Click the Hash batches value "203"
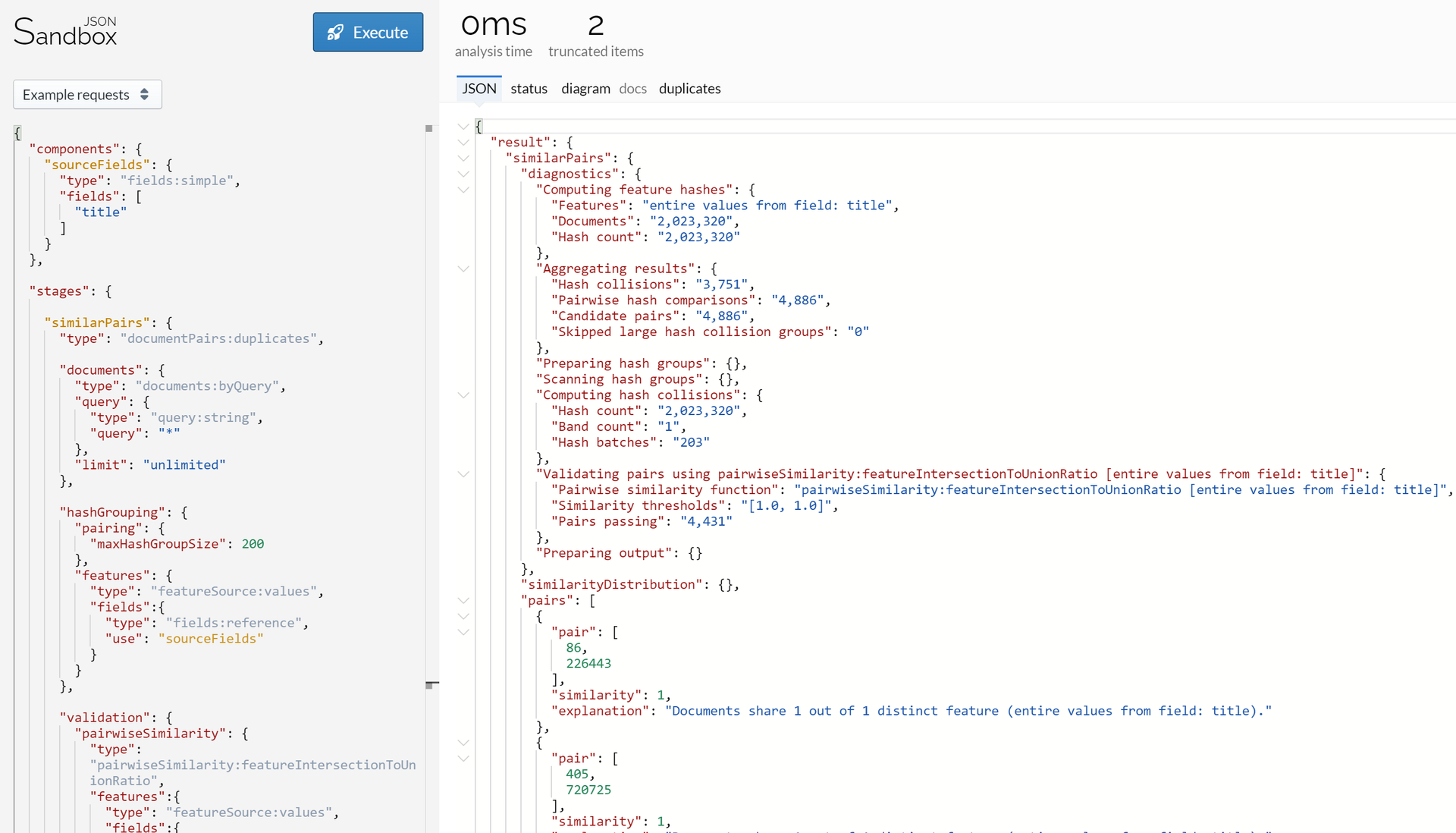The height and width of the screenshot is (833, 1456). (x=691, y=442)
